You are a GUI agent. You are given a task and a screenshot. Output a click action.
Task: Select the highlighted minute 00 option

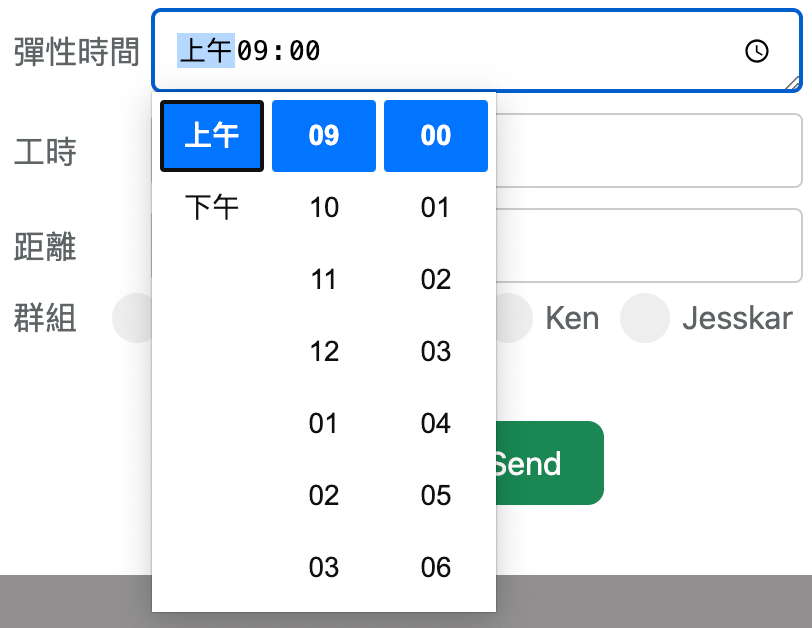click(436, 136)
